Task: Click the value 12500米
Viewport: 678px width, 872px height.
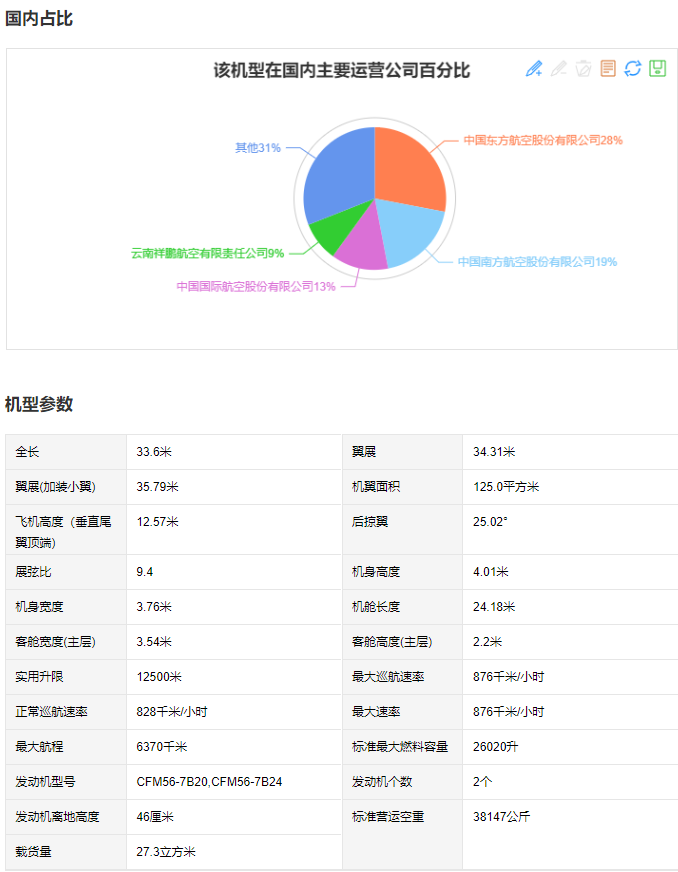Action: [x=159, y=677]
